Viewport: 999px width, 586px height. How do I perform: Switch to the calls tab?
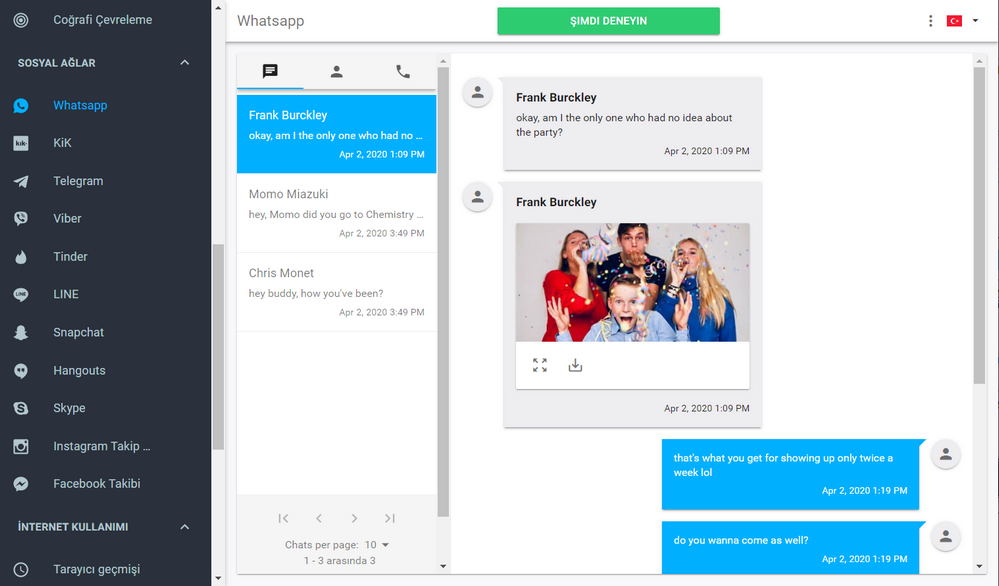point(403,71)
